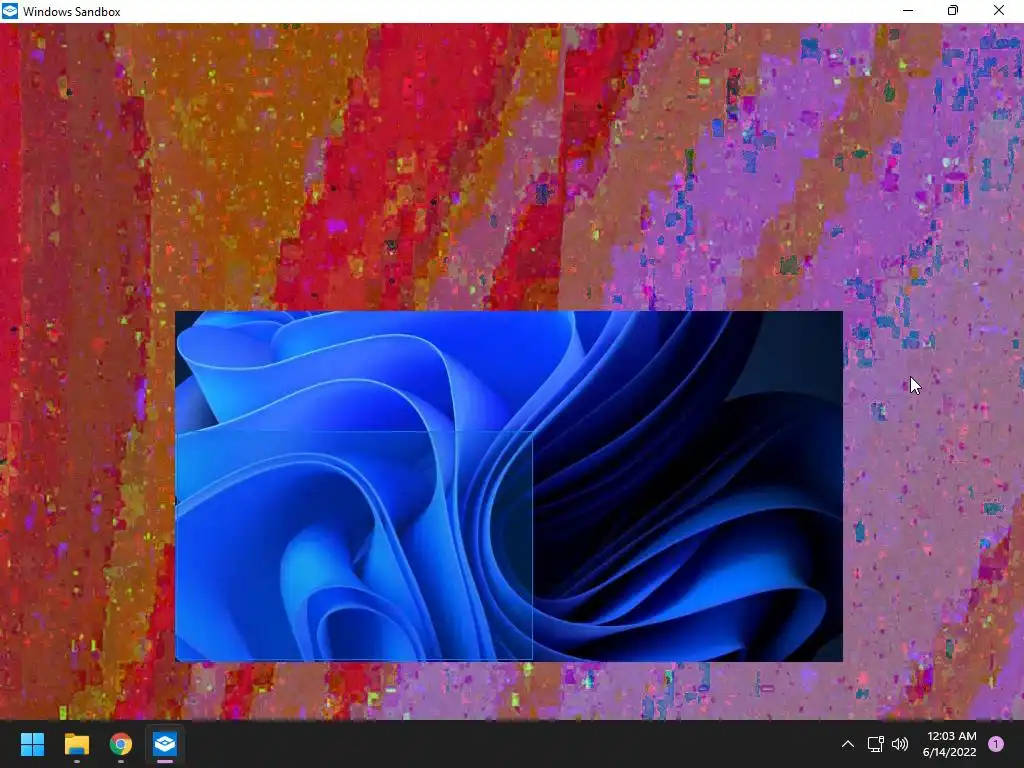The height and width of the screenshot is (768, 1024).
Task: Select the Windows Sandbox taskbar icon
Action: (x=165, y=744)
